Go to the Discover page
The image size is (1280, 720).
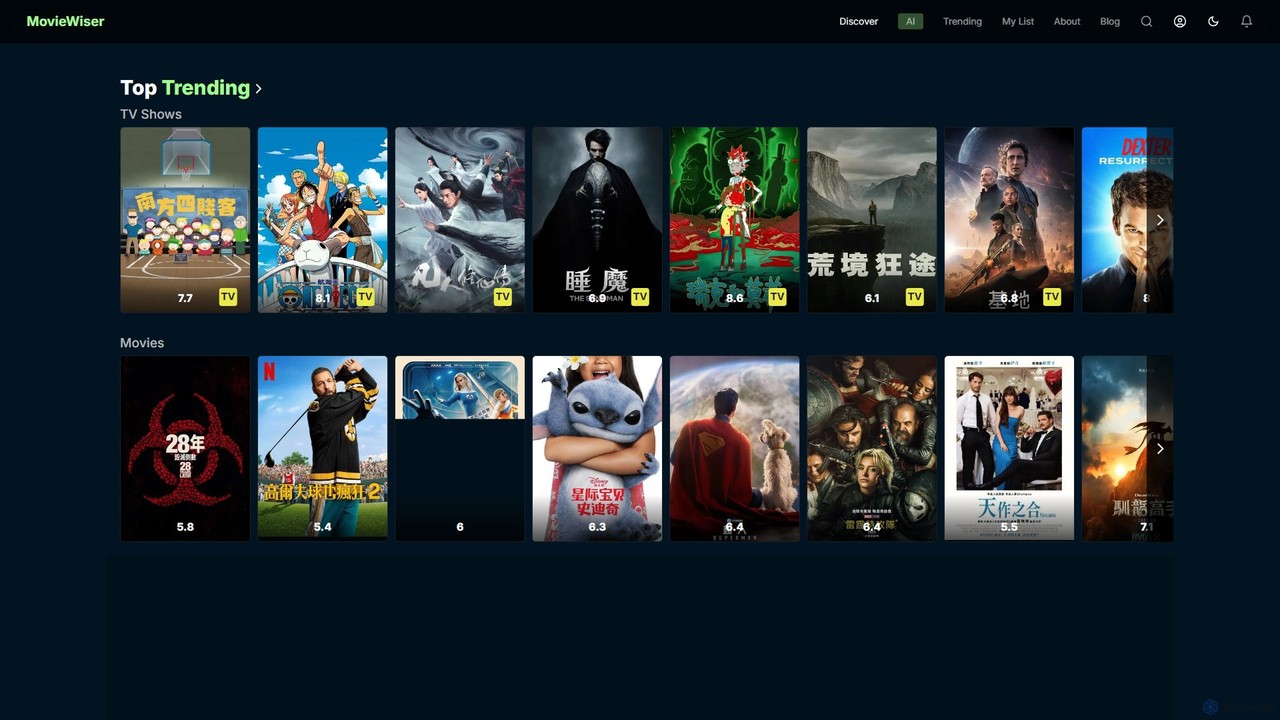coord(858,21)
